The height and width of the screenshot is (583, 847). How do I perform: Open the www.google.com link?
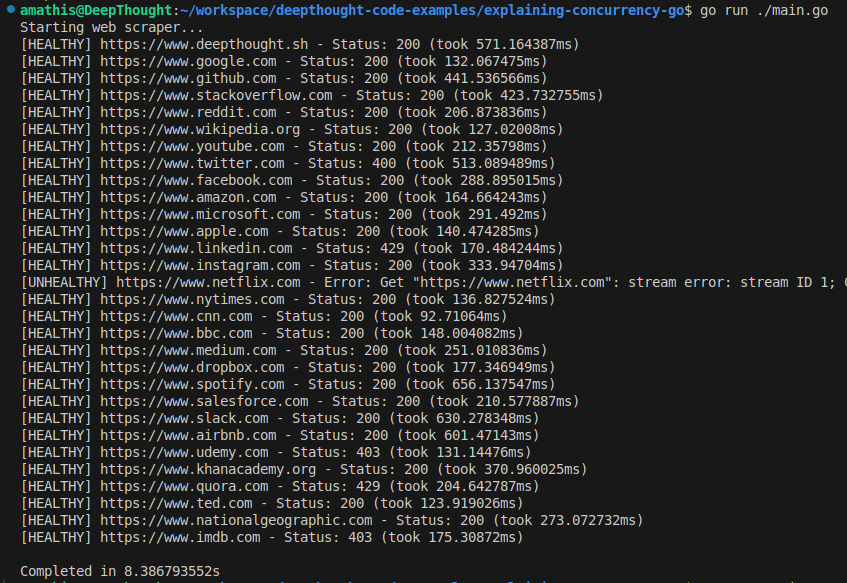[189, 62]
